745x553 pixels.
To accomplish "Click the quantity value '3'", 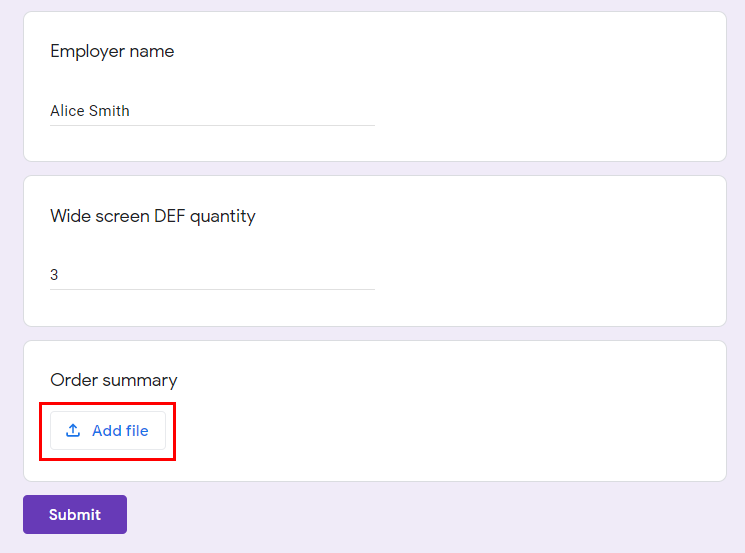I will 54,275.
